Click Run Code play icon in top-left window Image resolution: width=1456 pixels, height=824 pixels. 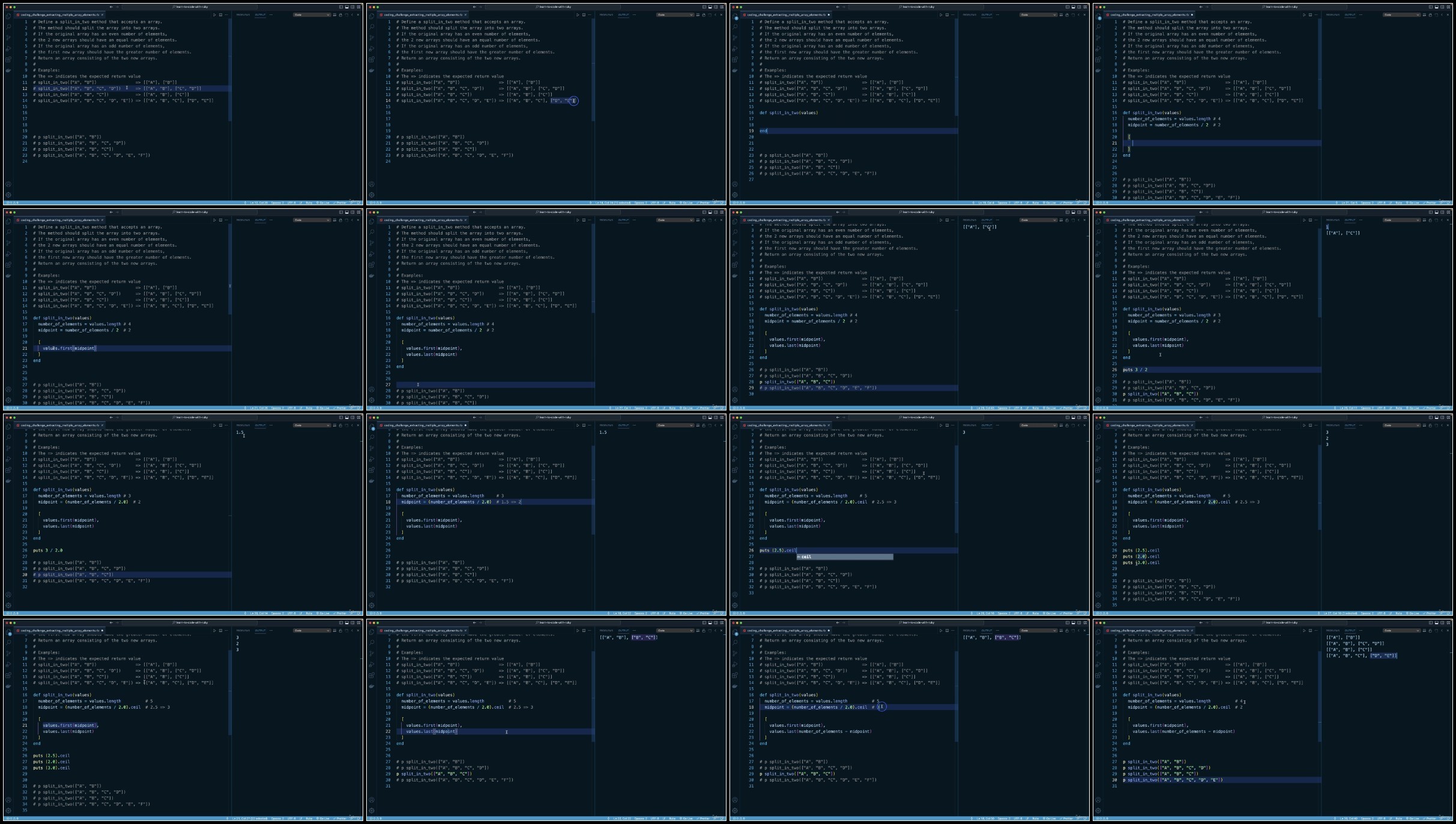pos(214,14)
